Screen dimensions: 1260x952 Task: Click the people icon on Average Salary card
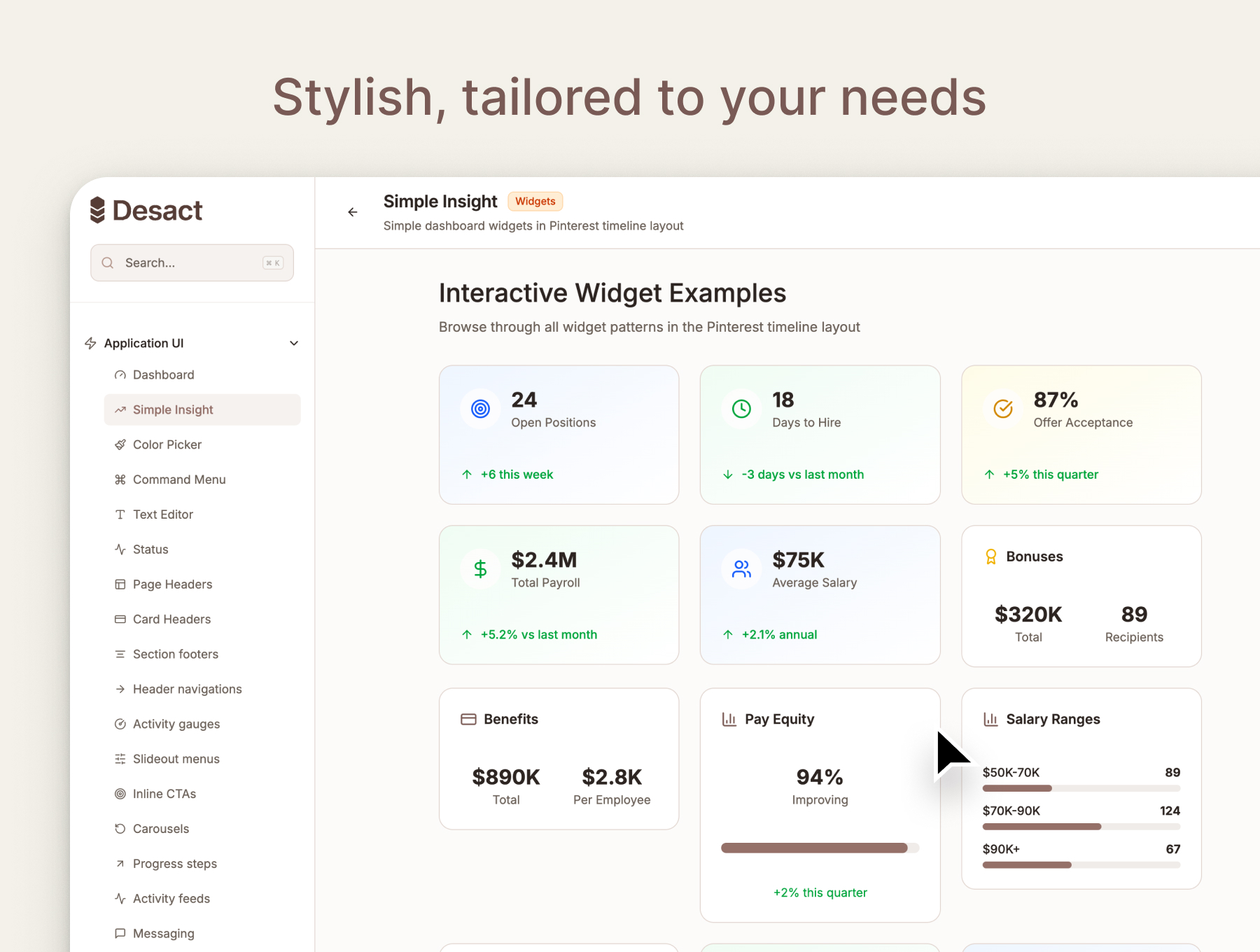coord(741,569)
